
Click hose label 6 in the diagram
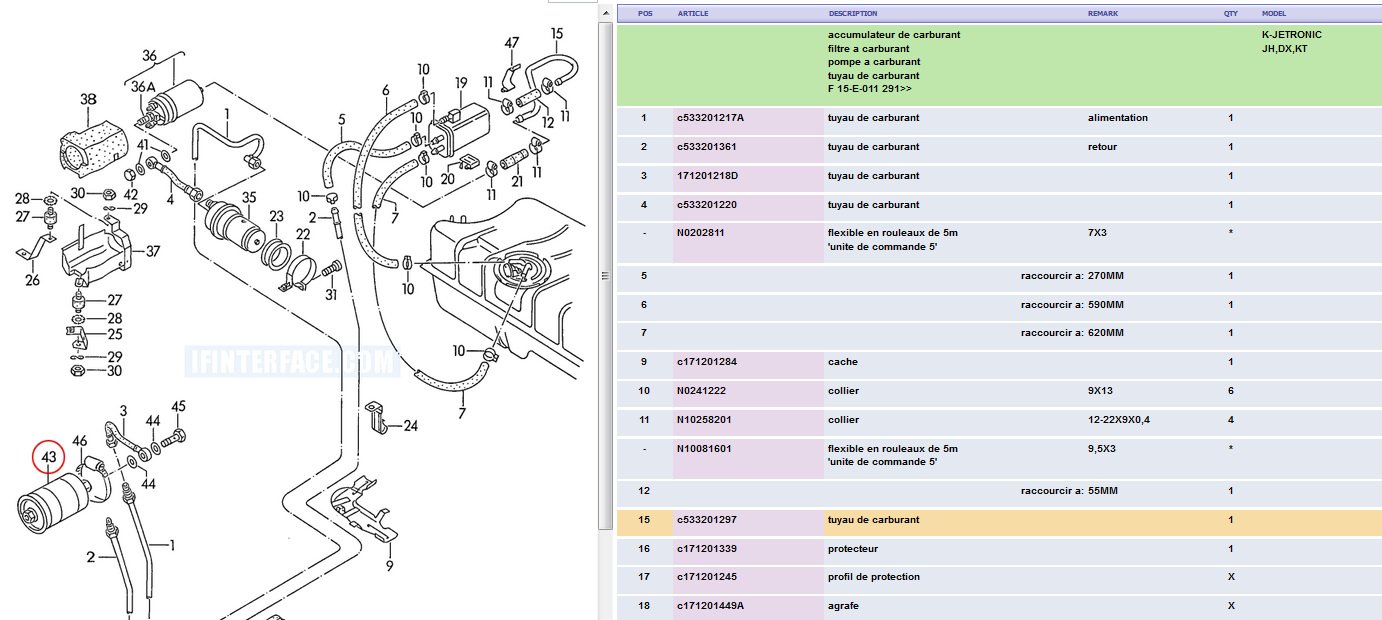385,90
